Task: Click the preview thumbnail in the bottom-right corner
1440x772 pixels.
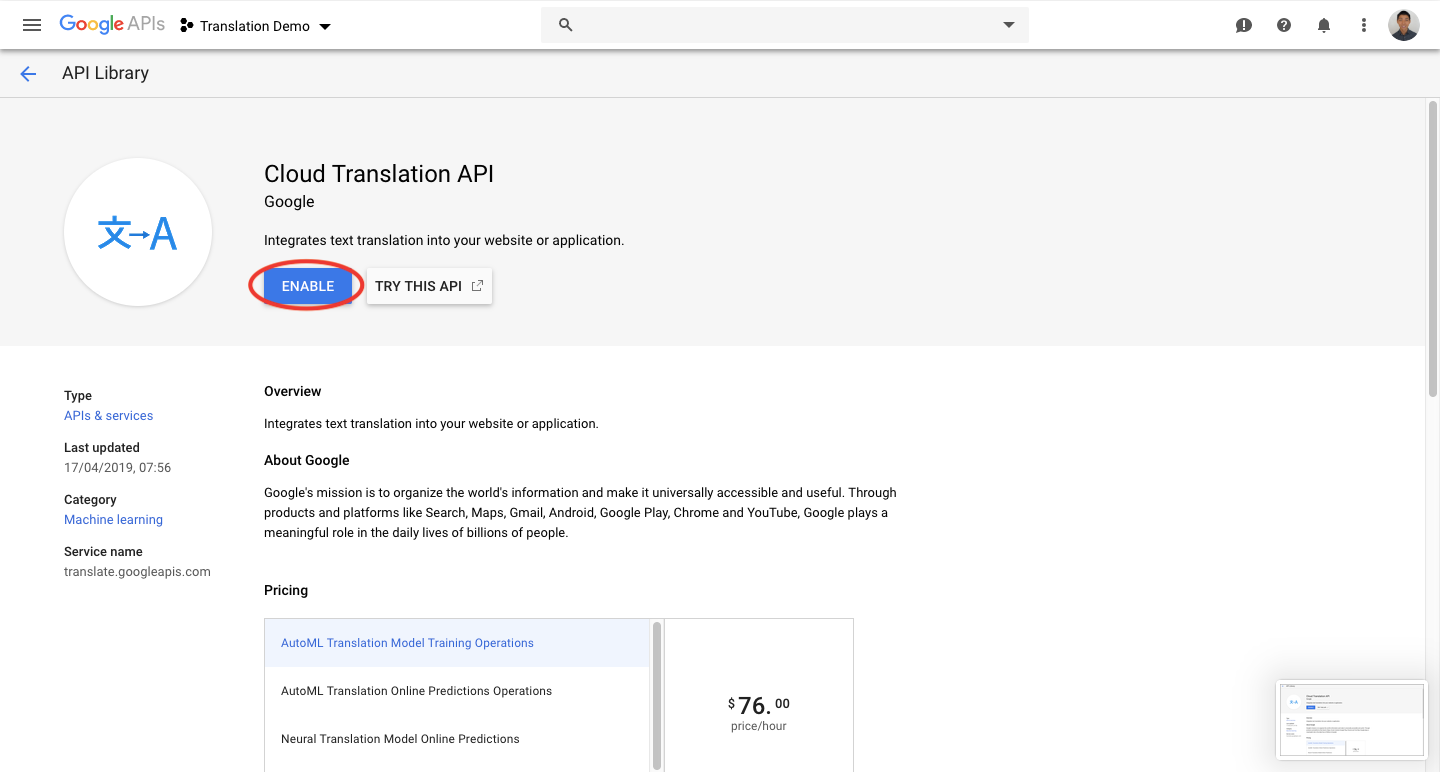Action: pyautogui.click(x=1351, y=719)
